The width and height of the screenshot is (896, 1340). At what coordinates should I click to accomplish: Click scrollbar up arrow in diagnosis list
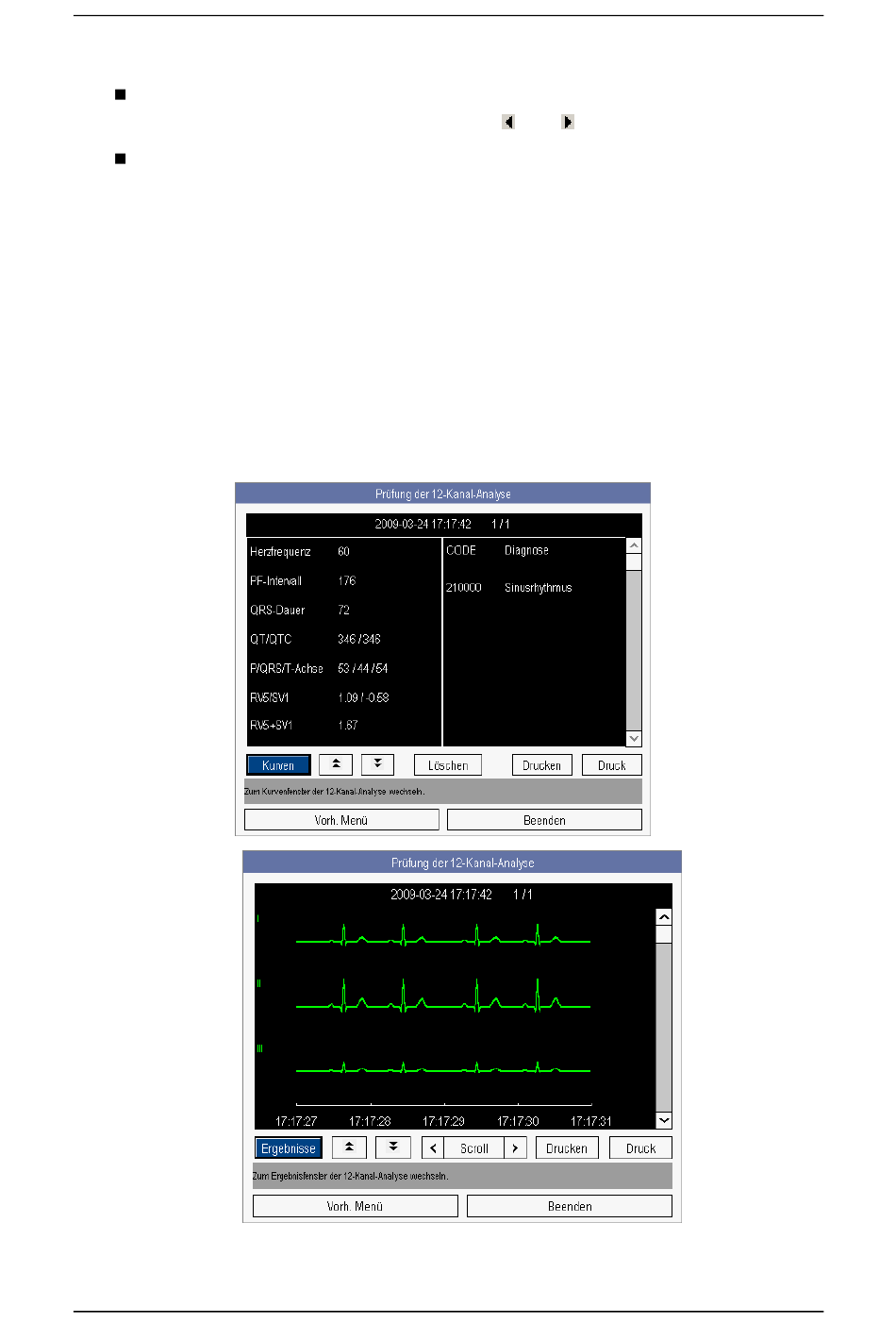(x=634, y=545)
